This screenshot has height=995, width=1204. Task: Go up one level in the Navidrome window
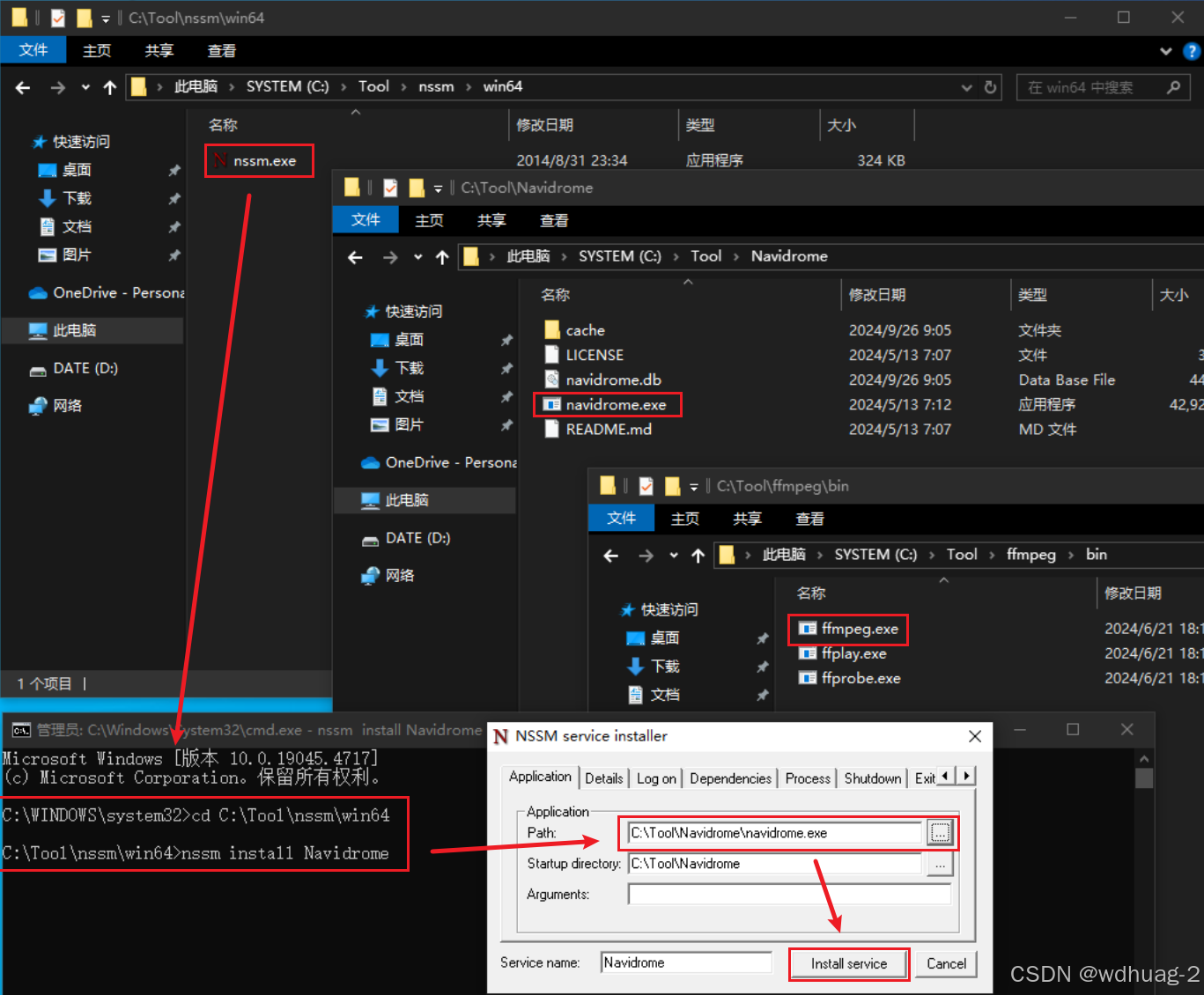[x=442, y=257]
